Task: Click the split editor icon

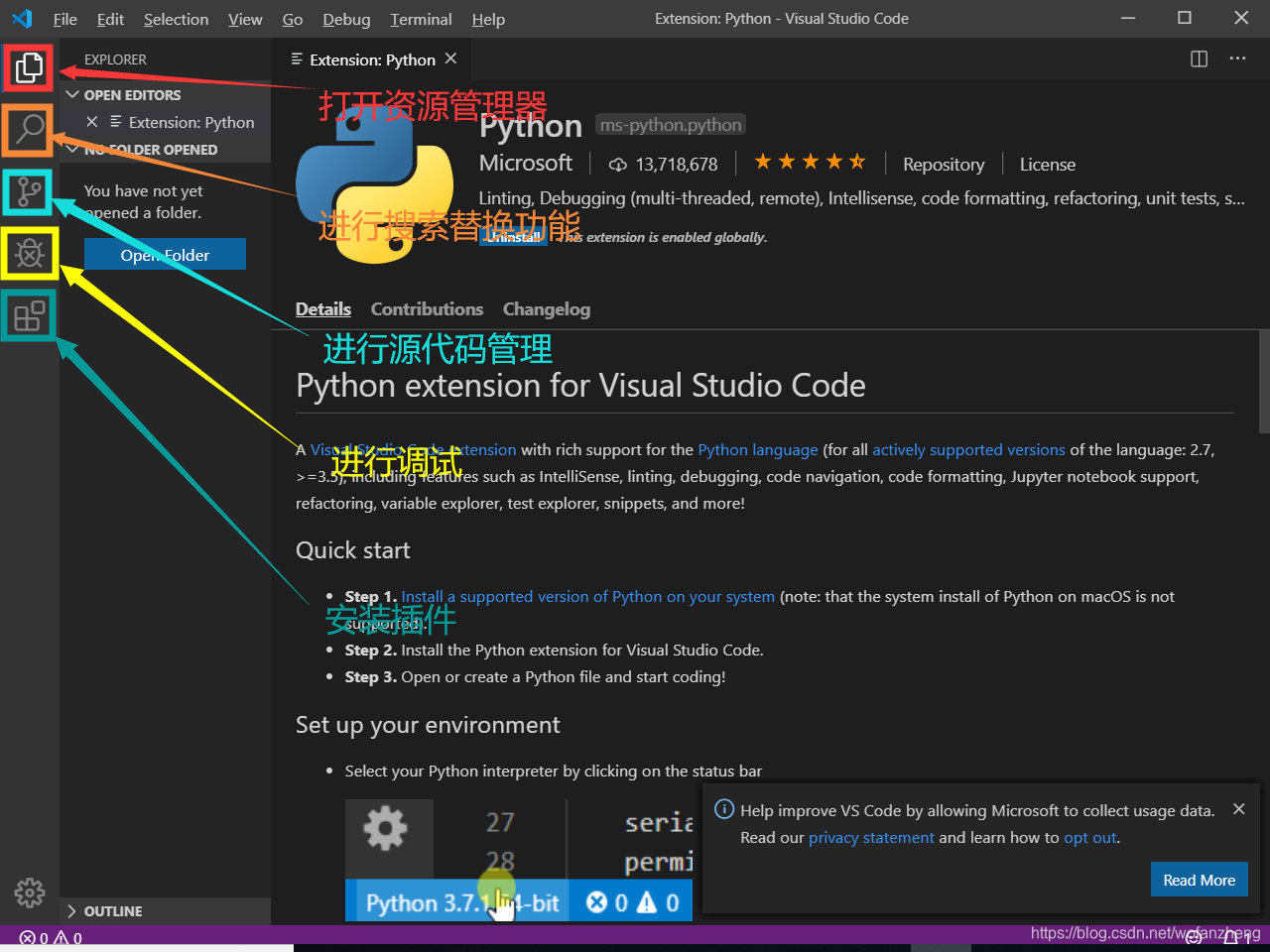Action: [x=1199, y=59]
